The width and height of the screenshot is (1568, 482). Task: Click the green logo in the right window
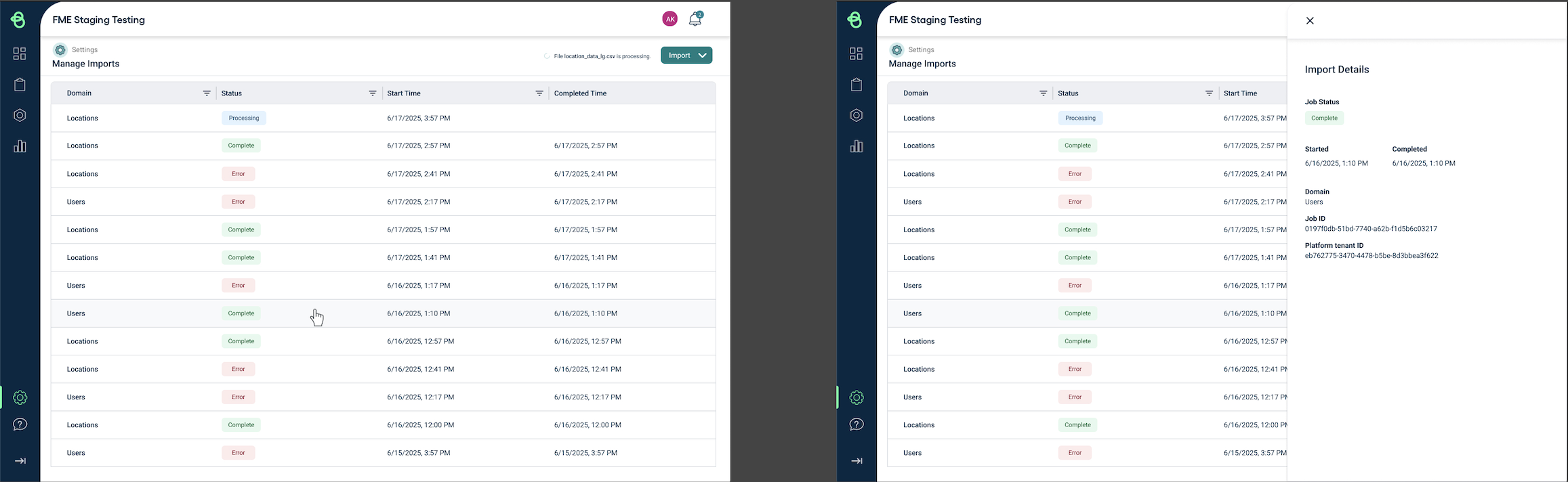point(855,20)
